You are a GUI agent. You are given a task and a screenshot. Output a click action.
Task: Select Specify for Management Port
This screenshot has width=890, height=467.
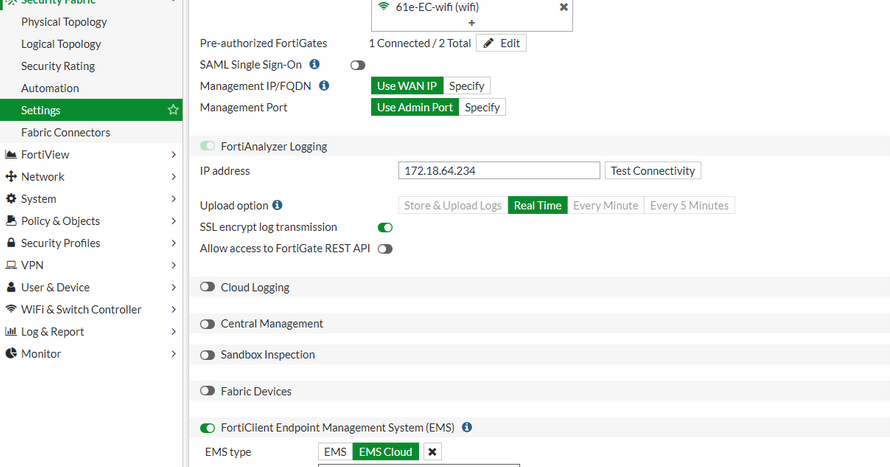coord(482,107)
